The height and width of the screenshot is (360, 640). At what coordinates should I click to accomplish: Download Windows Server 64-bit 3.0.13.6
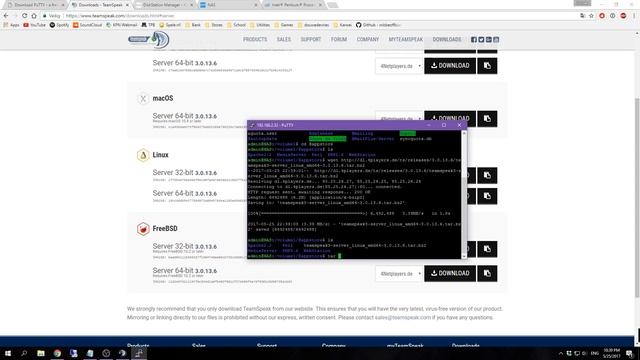[x=450, y=66]
